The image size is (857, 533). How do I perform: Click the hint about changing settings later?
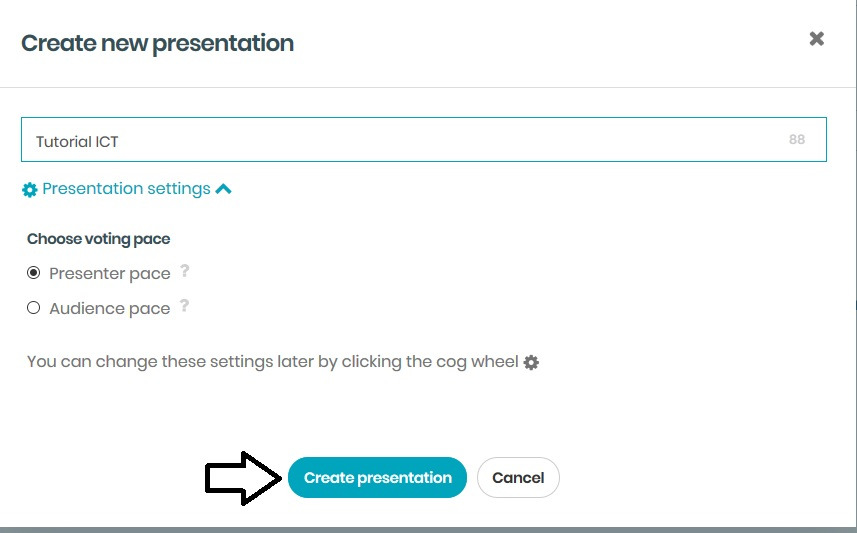click(x=272, y=362)
